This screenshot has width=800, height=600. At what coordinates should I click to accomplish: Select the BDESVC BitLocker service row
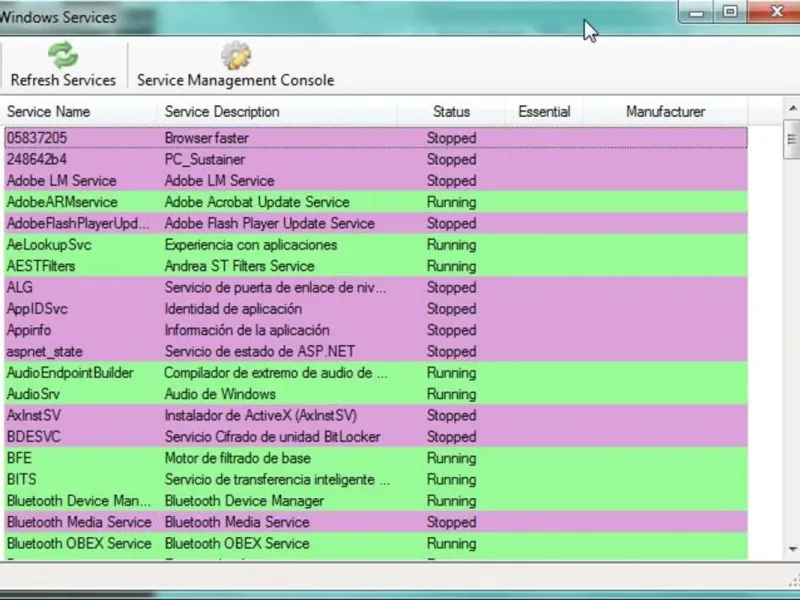pyautogui.click(x=376, y=437)
